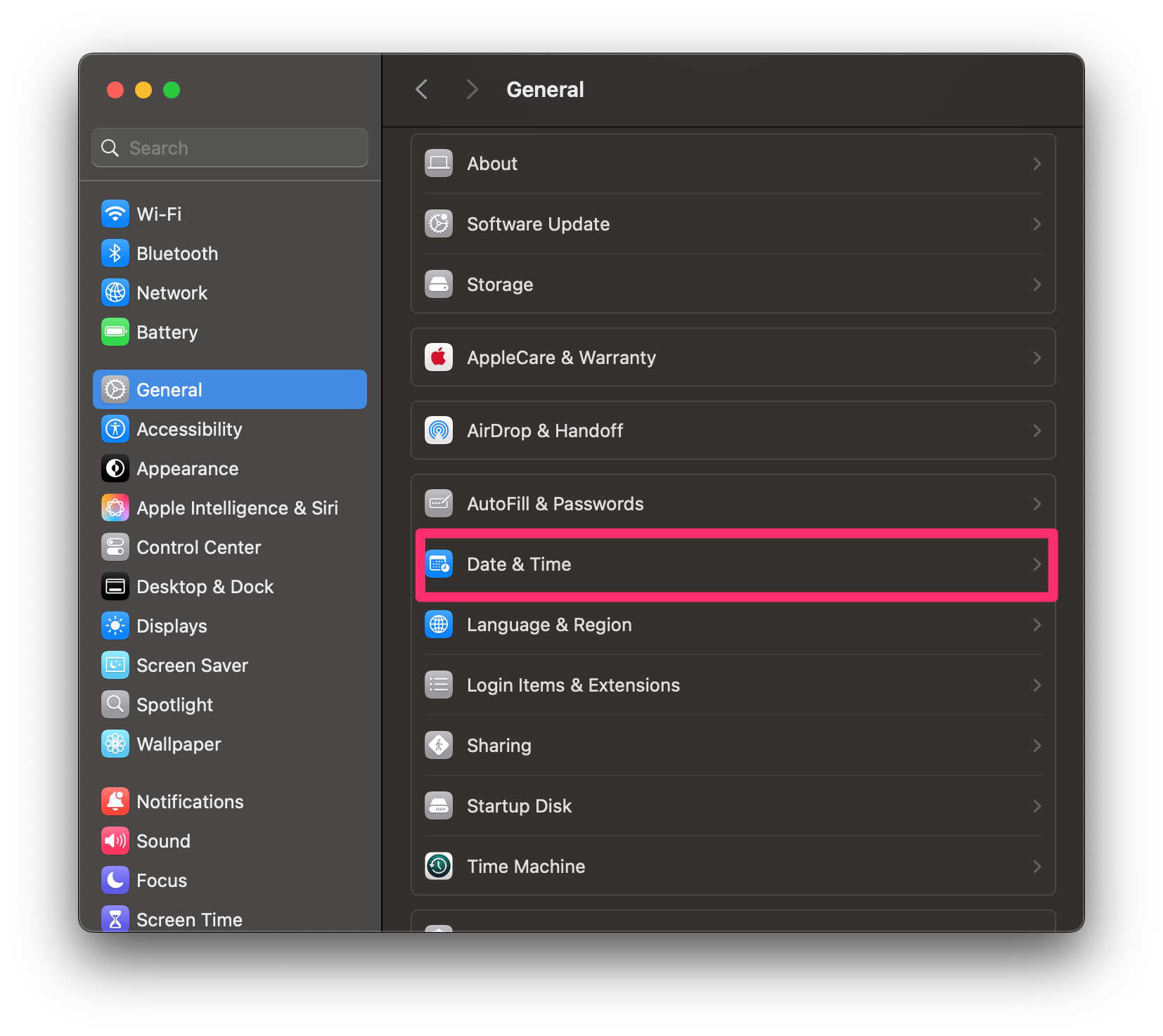The height and width of the screenshot is (1036, 1163).
Task: Open Notifications settings label
Action: click(190, 802)
